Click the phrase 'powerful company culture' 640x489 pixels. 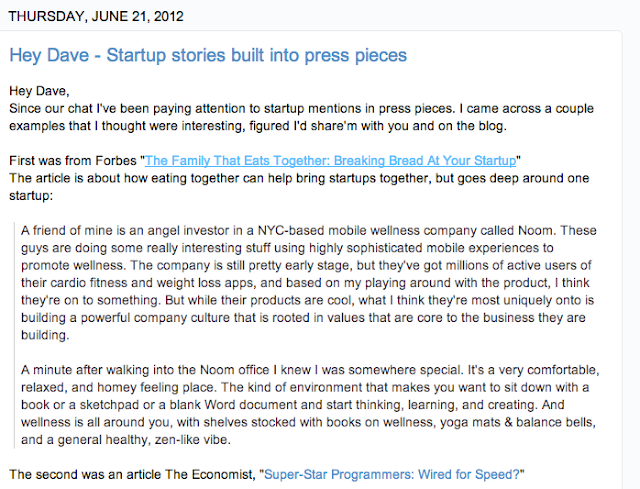pos(155,318)
